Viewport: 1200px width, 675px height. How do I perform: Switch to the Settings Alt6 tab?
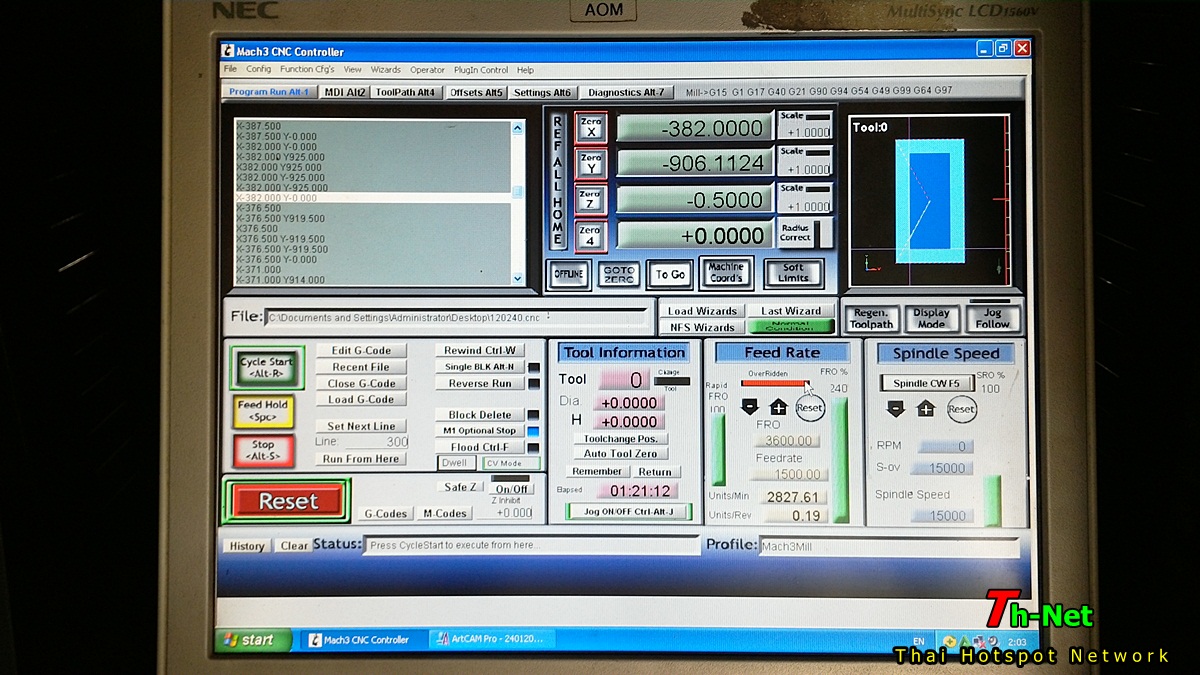click(542, 92)
